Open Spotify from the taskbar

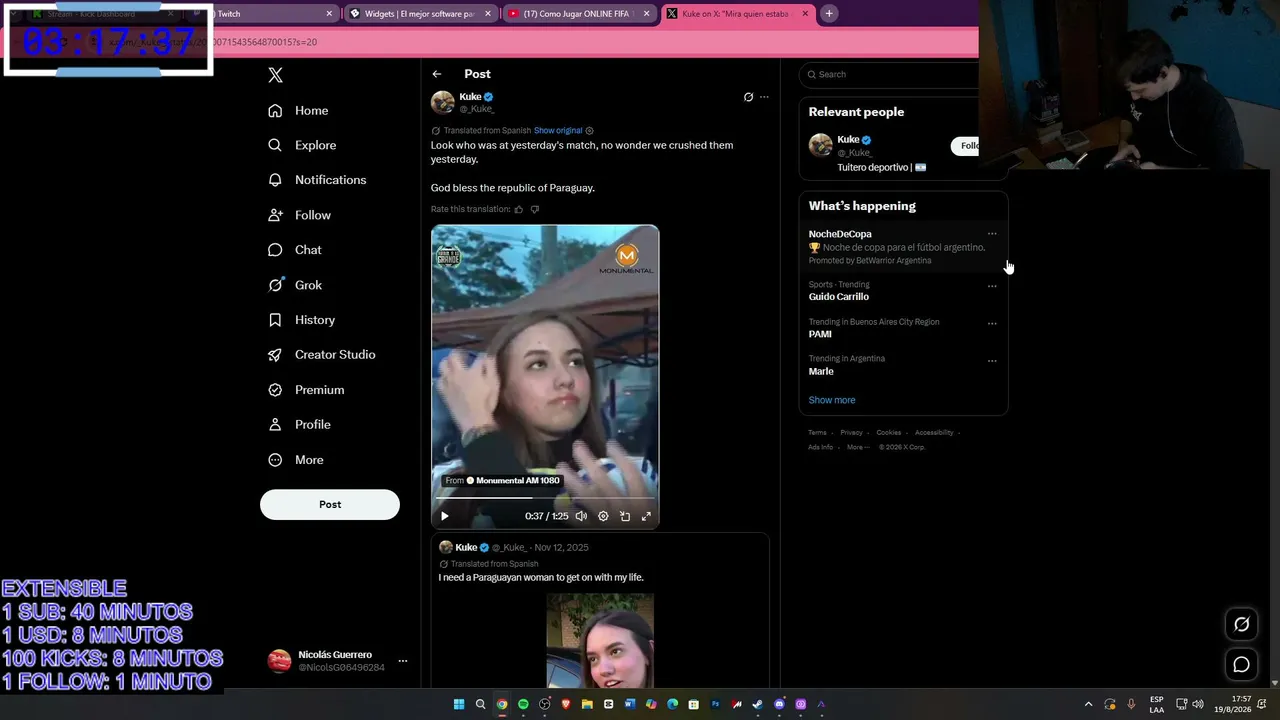tap(523, 704)
